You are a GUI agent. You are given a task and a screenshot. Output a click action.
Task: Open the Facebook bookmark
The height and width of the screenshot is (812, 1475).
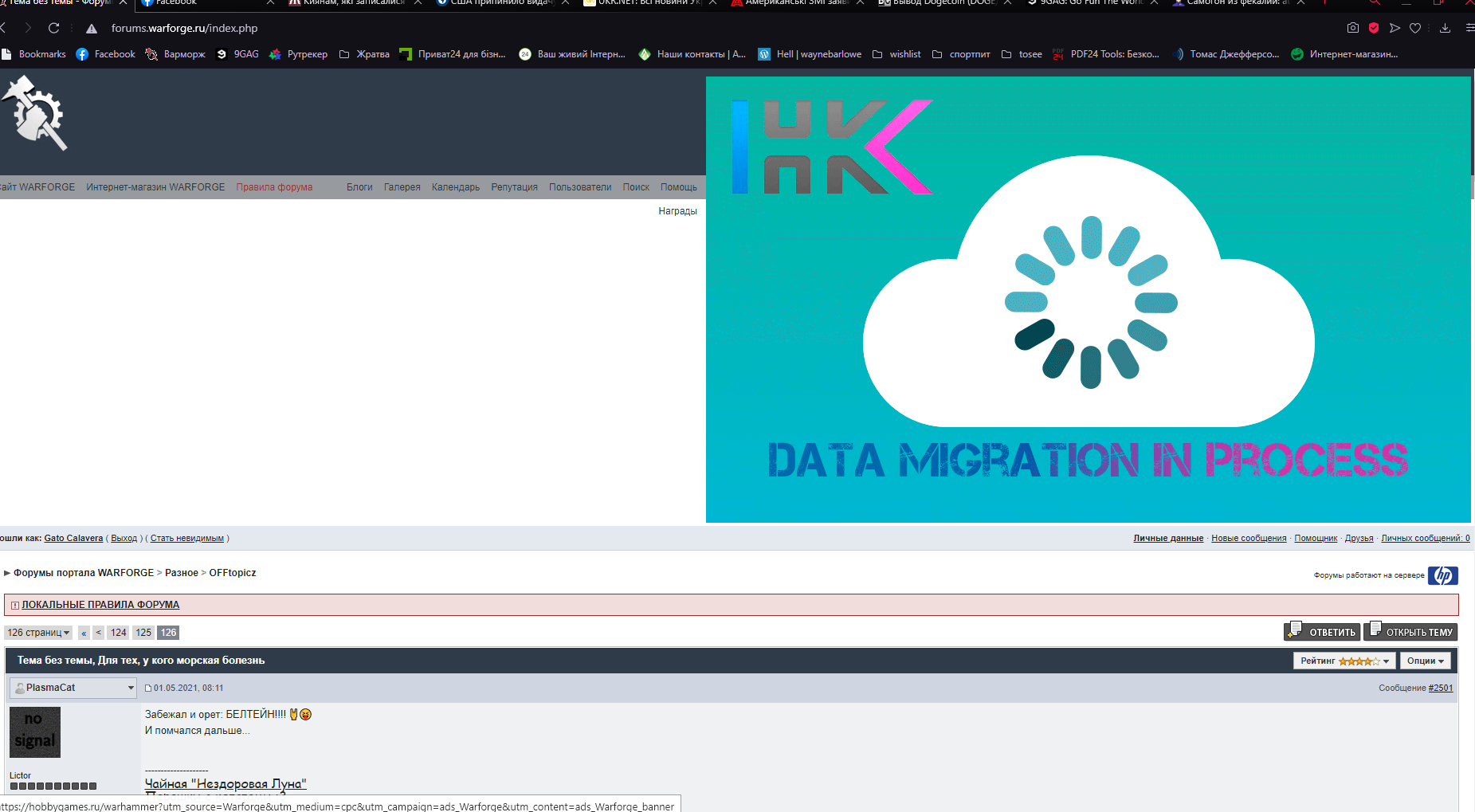click(106, 54)
